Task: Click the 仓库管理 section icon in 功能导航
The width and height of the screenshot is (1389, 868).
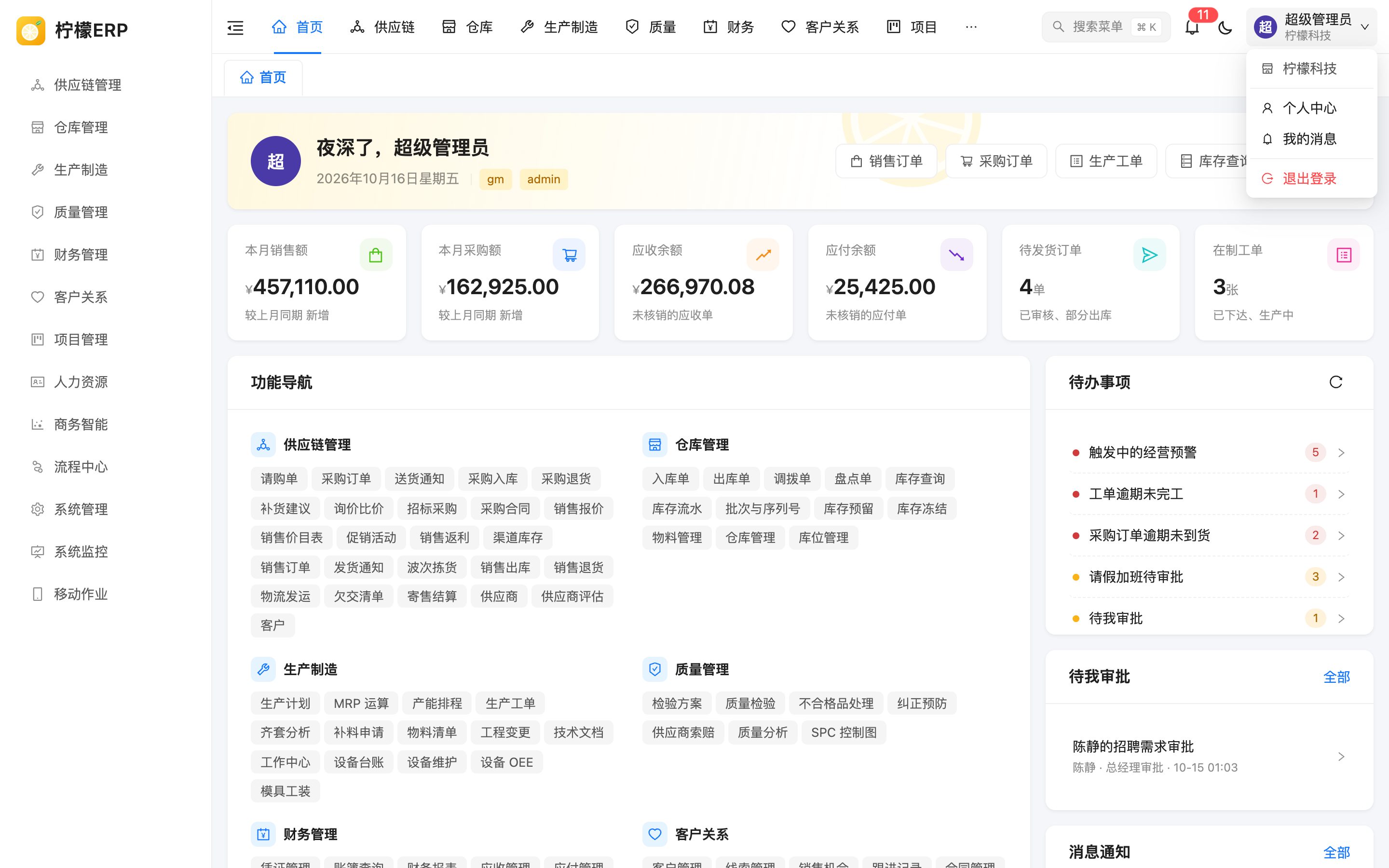Action: click(x=655, y=445)
